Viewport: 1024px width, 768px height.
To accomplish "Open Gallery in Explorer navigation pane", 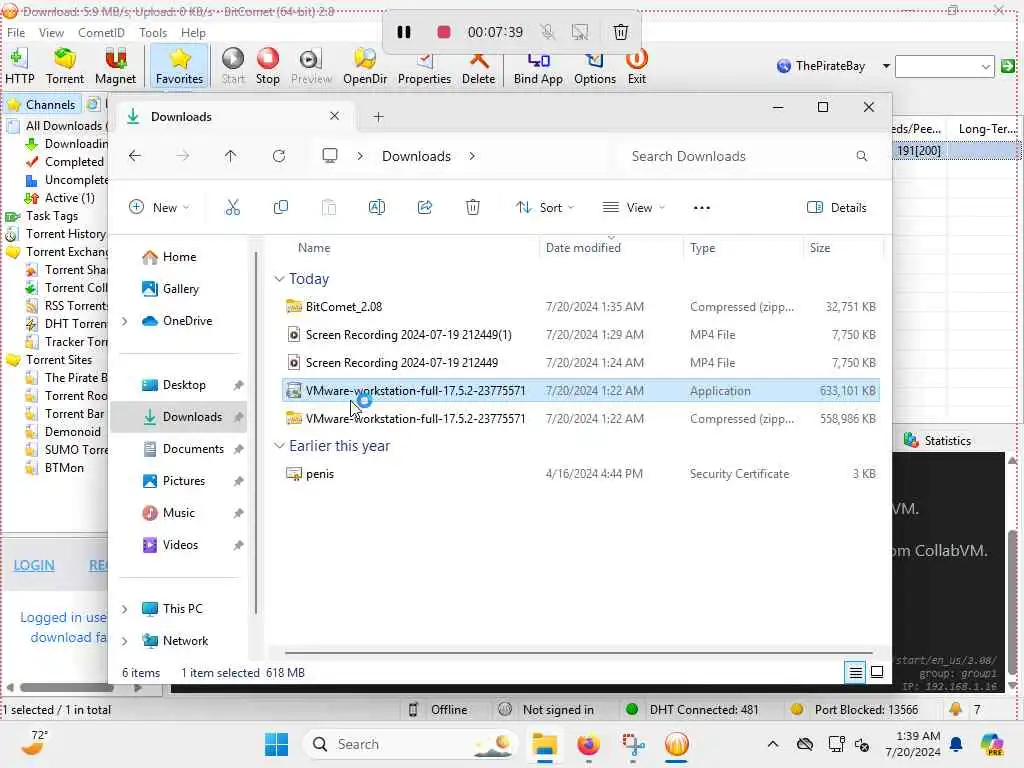I will 181,289.
